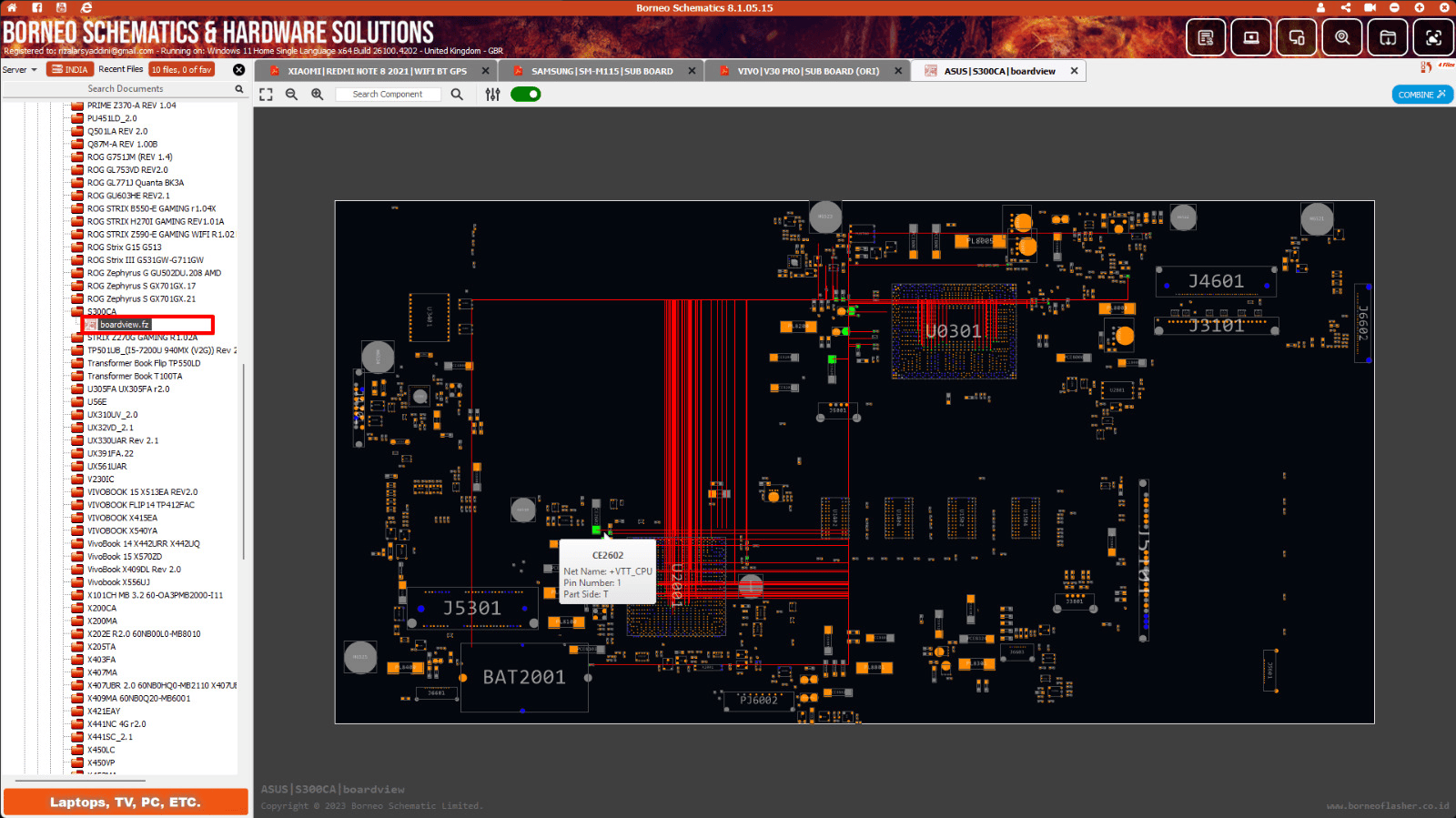Open the boardview filter settings sliders
Screen dimensions: 1456x818
pyautogui.click(x=492, y=95)
